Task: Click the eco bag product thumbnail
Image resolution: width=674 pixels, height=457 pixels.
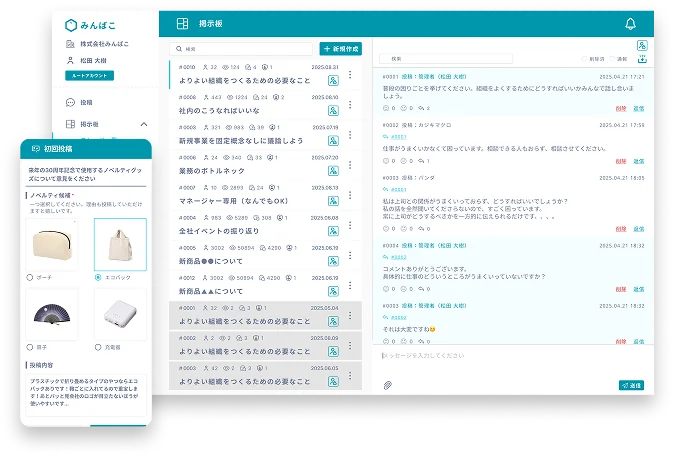Action: 120,245
